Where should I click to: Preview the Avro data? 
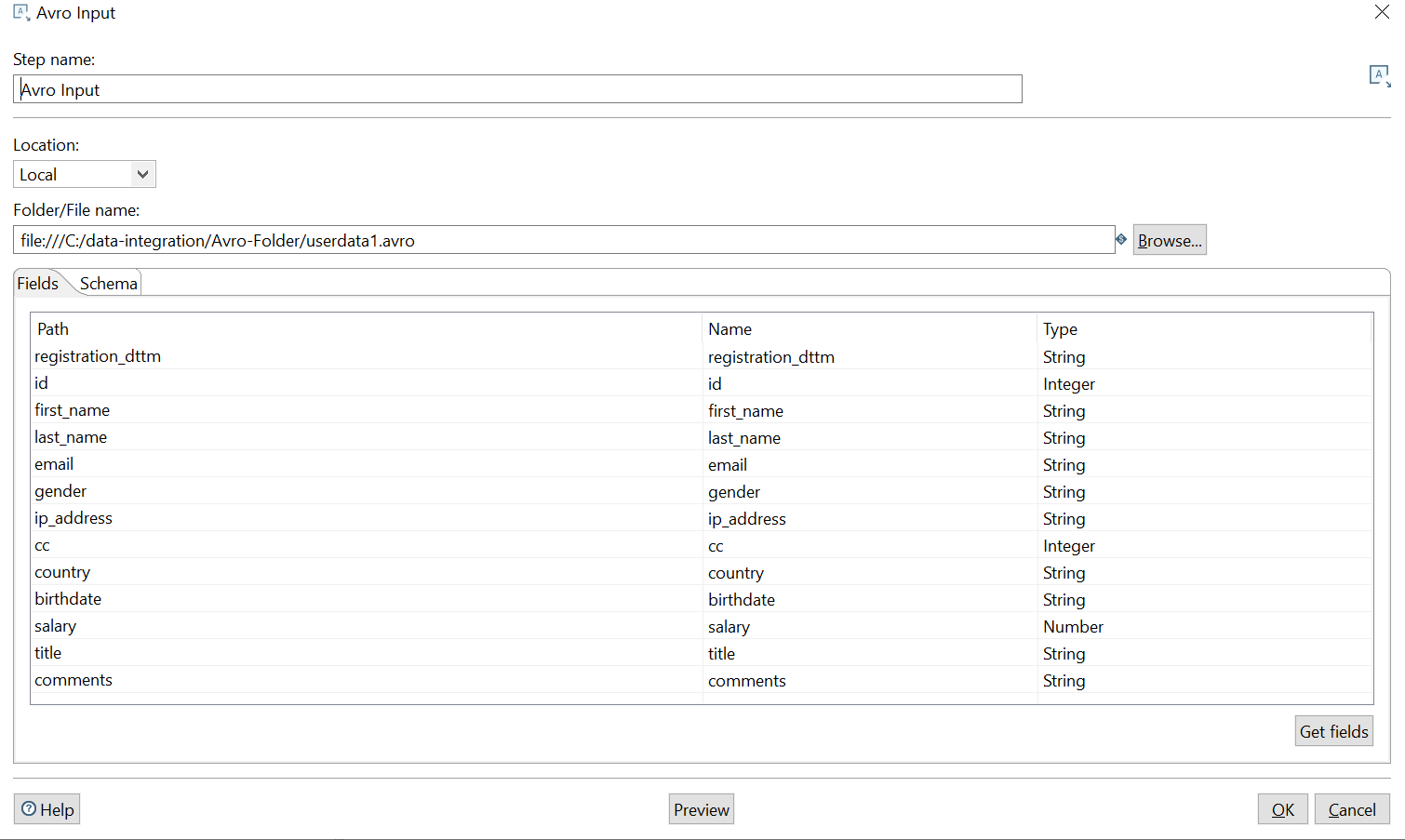(x=701, y=808)
